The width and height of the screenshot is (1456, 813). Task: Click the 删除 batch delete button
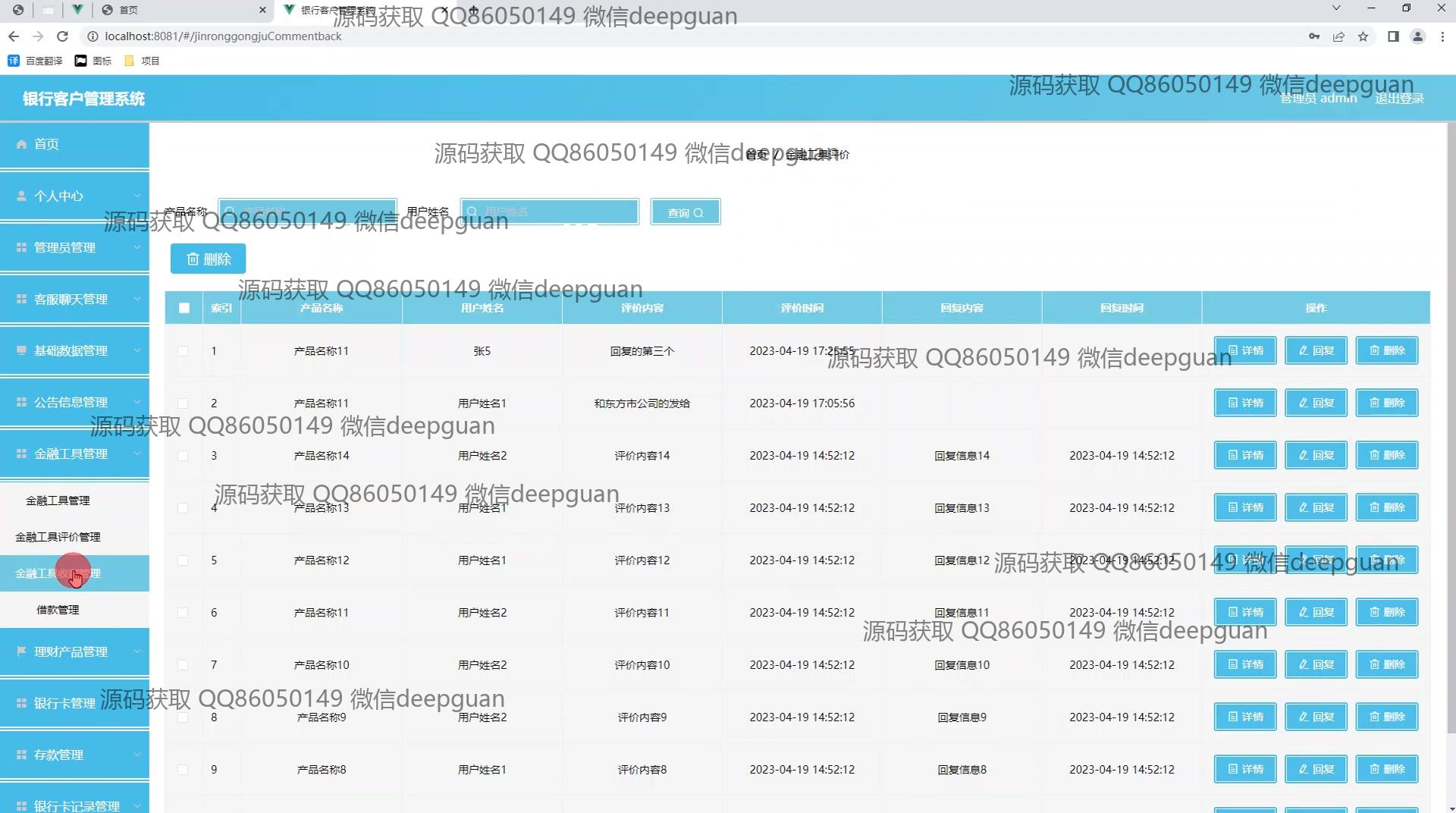[209, 259]
